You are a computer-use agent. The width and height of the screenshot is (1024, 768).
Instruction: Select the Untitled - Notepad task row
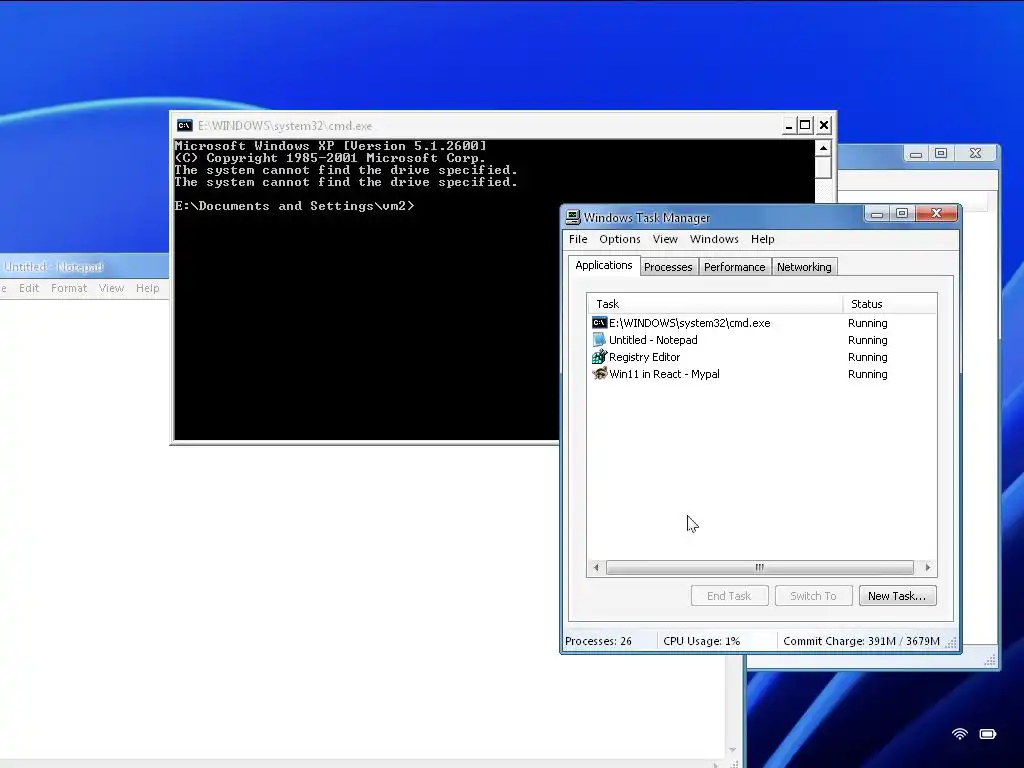pyautogui.click(x=761, y=340)
